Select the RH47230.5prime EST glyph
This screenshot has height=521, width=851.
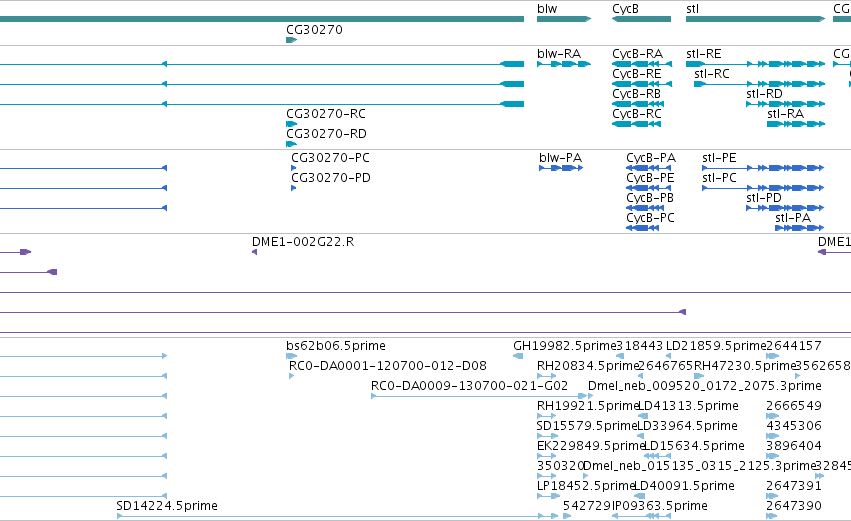pyautogui.click(x=699, y=376)
